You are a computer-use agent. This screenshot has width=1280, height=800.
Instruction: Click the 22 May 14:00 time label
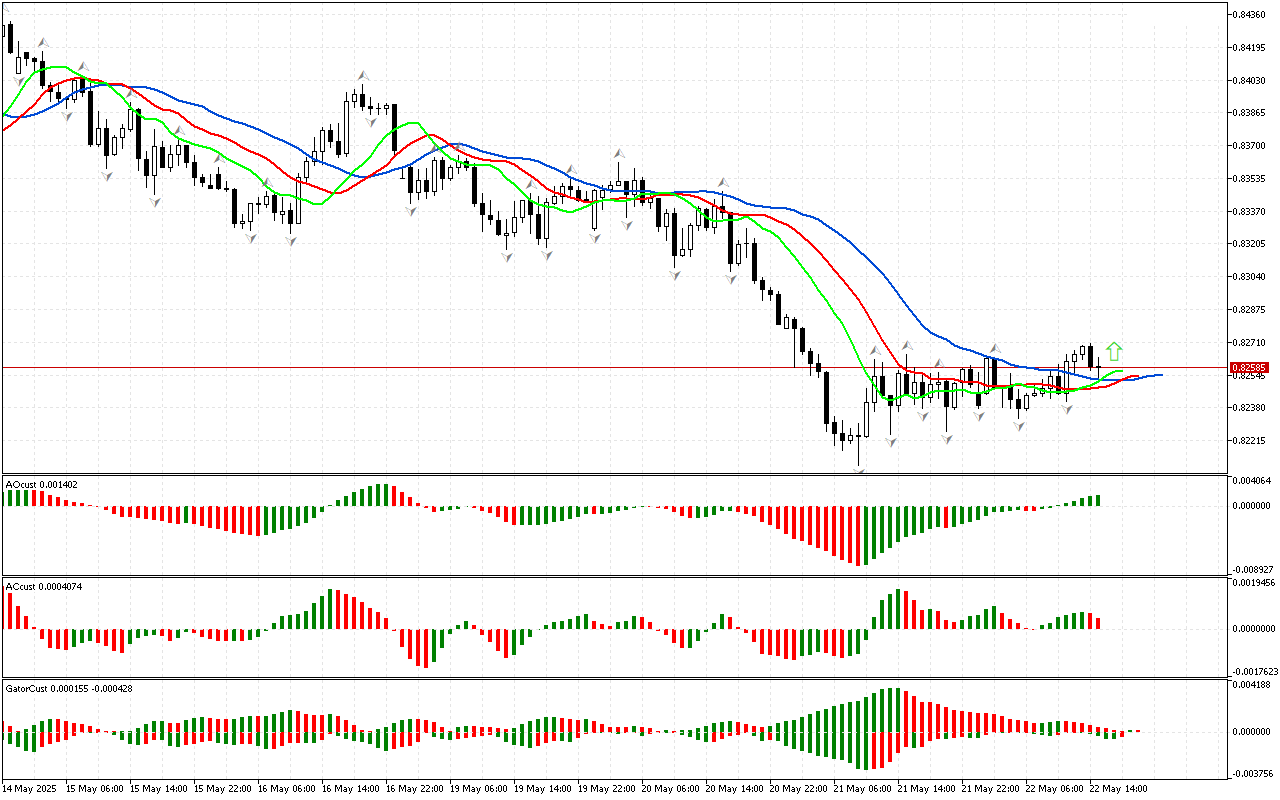1119,788
